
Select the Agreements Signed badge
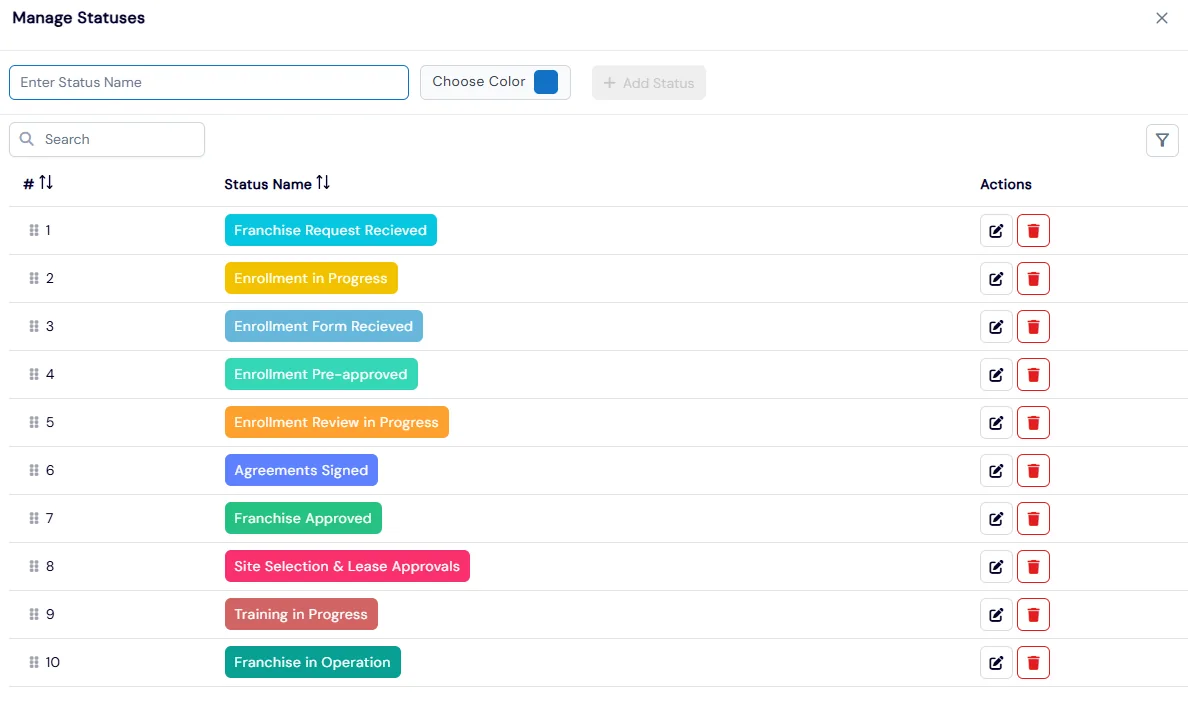click(x=301, y=470)
